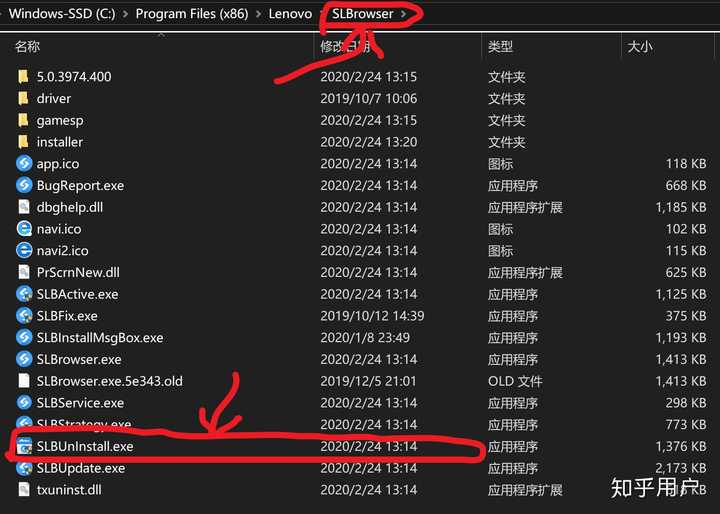Click size 298 KB of SLBService.exe

point(686,403)
